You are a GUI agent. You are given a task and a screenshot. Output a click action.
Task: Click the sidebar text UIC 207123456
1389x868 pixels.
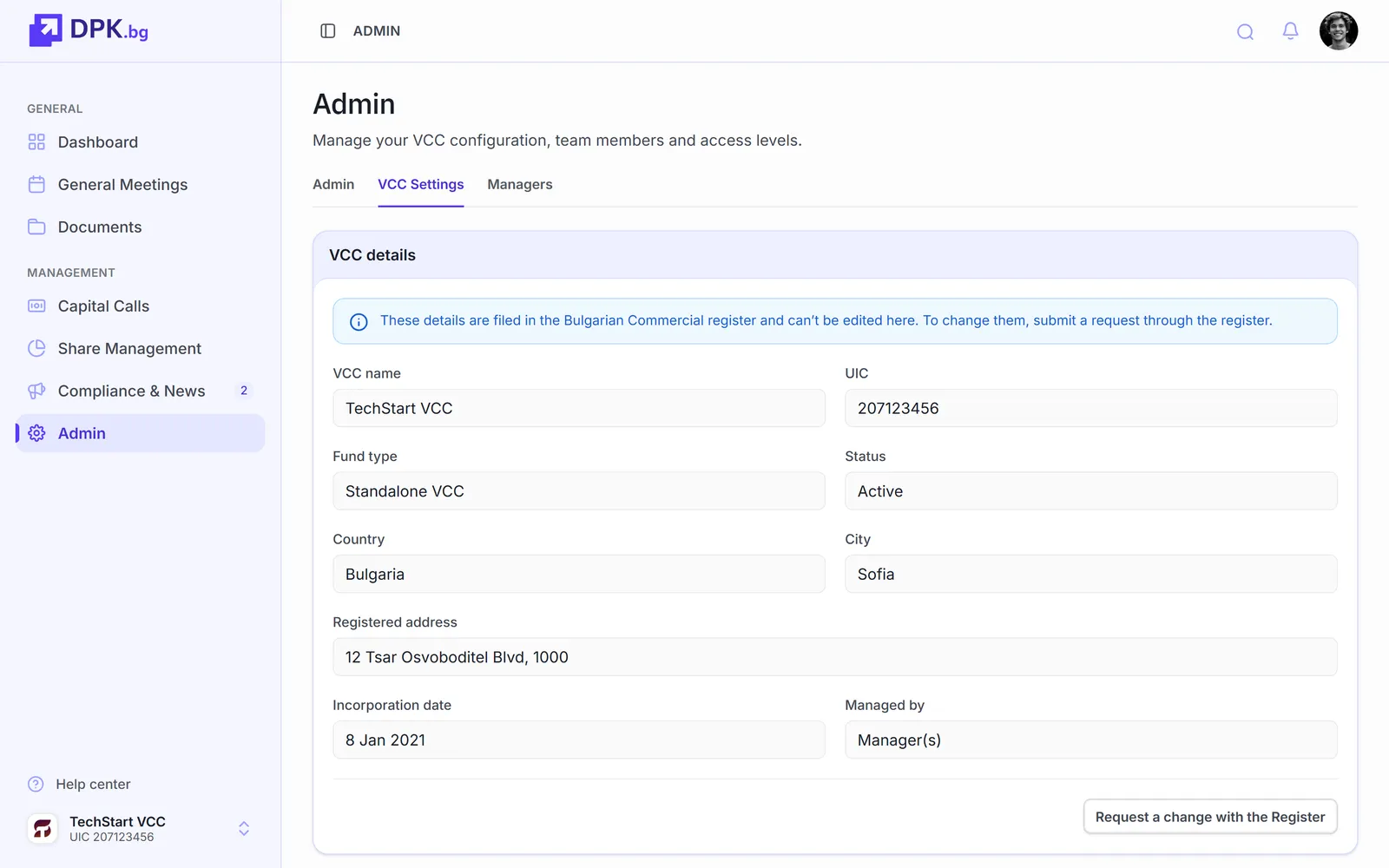(x=112, y=838)
